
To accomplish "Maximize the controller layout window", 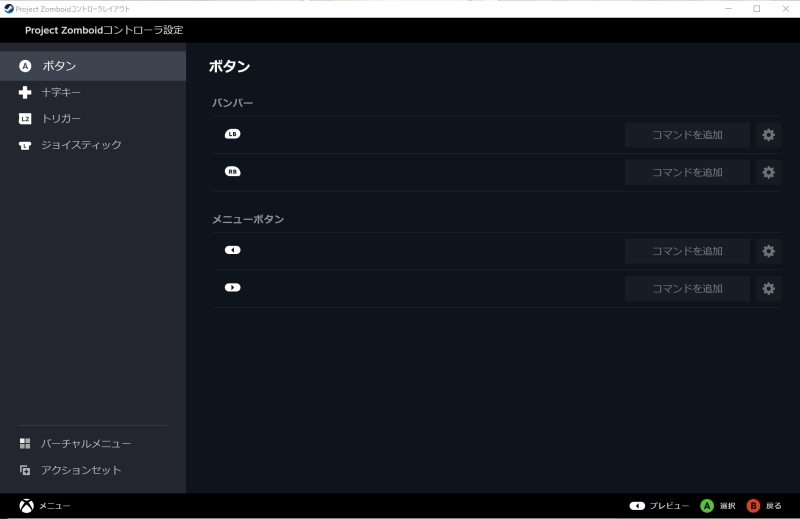I will click(757, 9).
